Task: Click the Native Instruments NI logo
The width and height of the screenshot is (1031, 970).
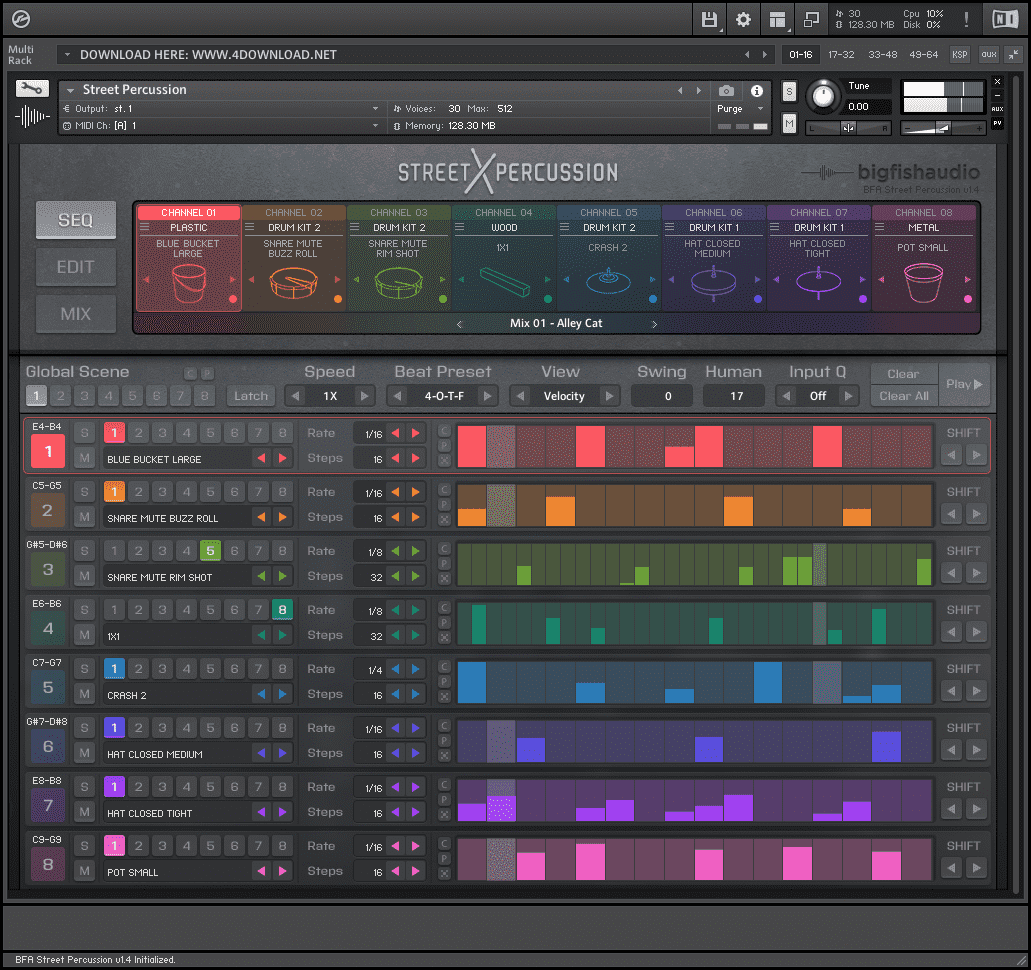Action: click(x=1005, y=20)
